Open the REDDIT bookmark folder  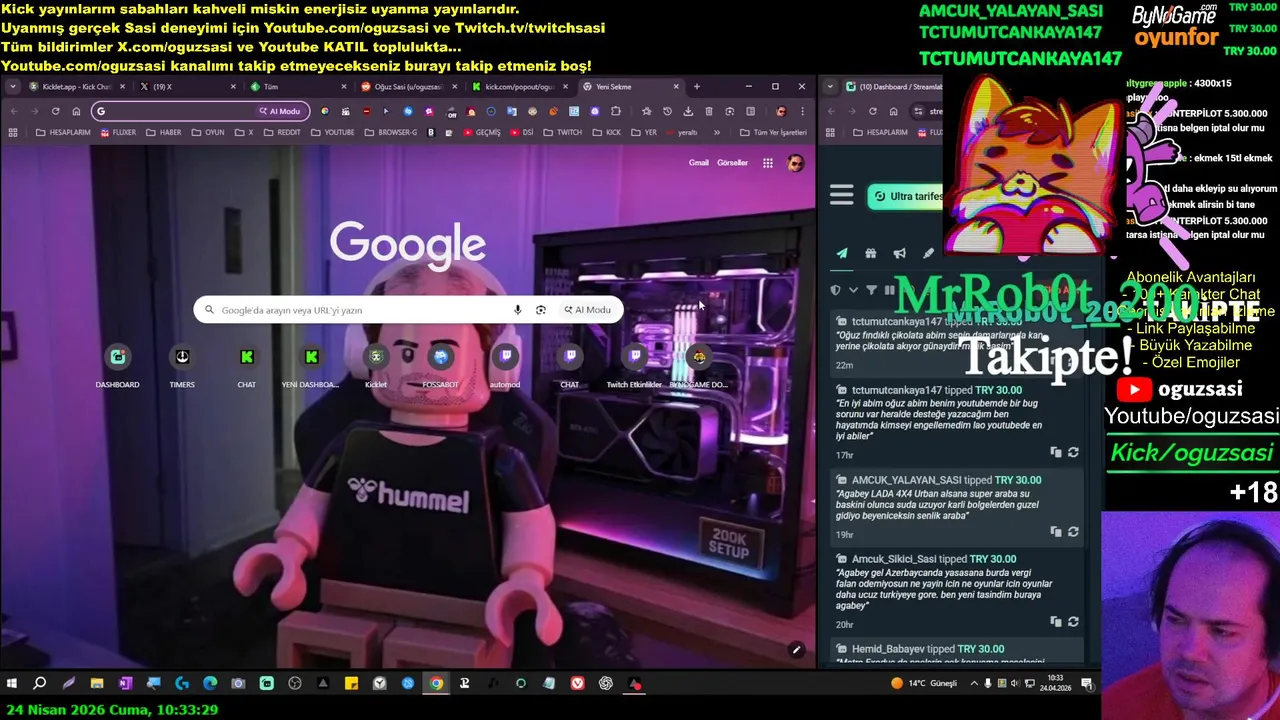coord(282,132)
